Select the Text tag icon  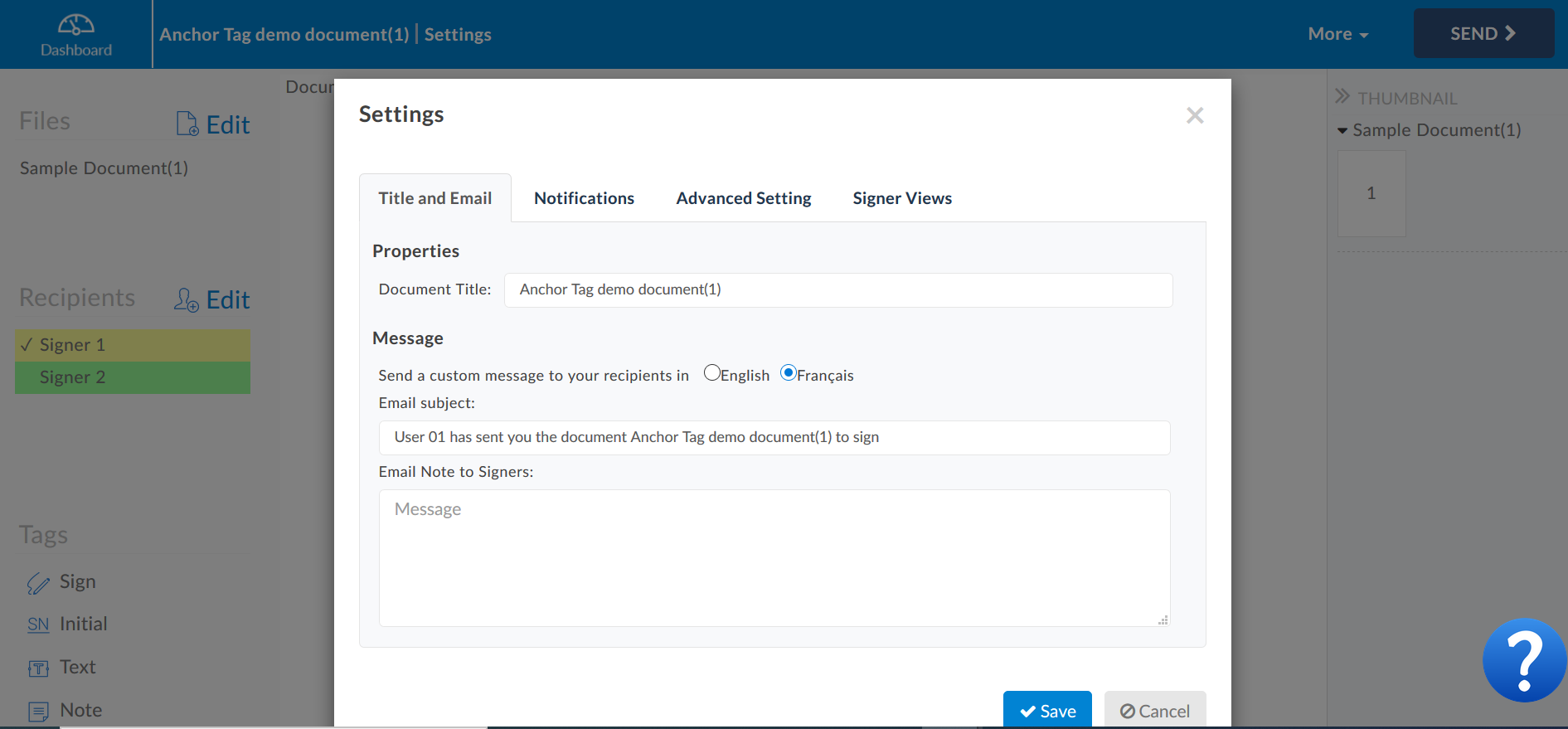(x=38, y=668)
